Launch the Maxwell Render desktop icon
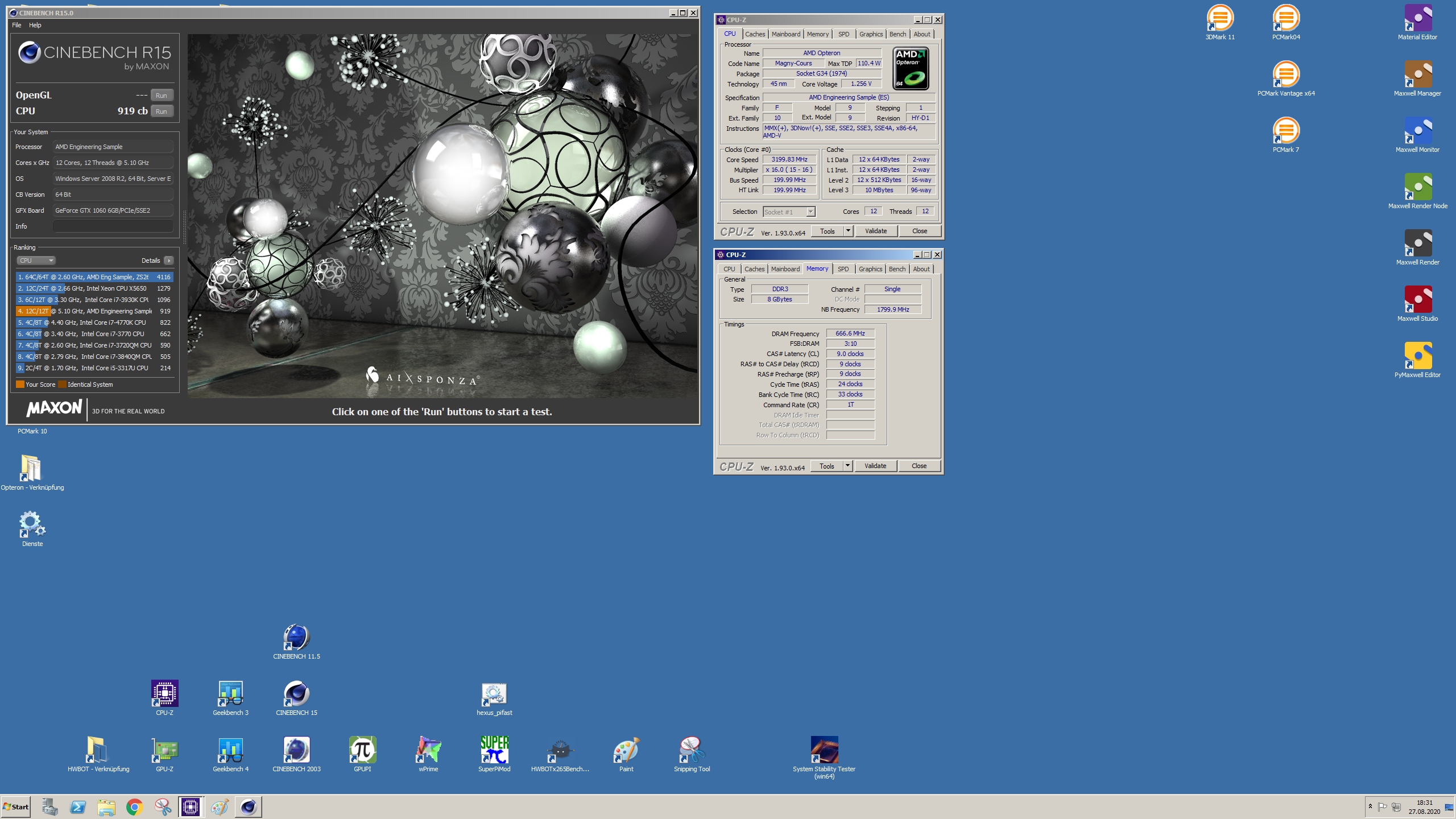Image resolution: width=1456 pixels, height=819 pixels. [x=1417, y=247]
